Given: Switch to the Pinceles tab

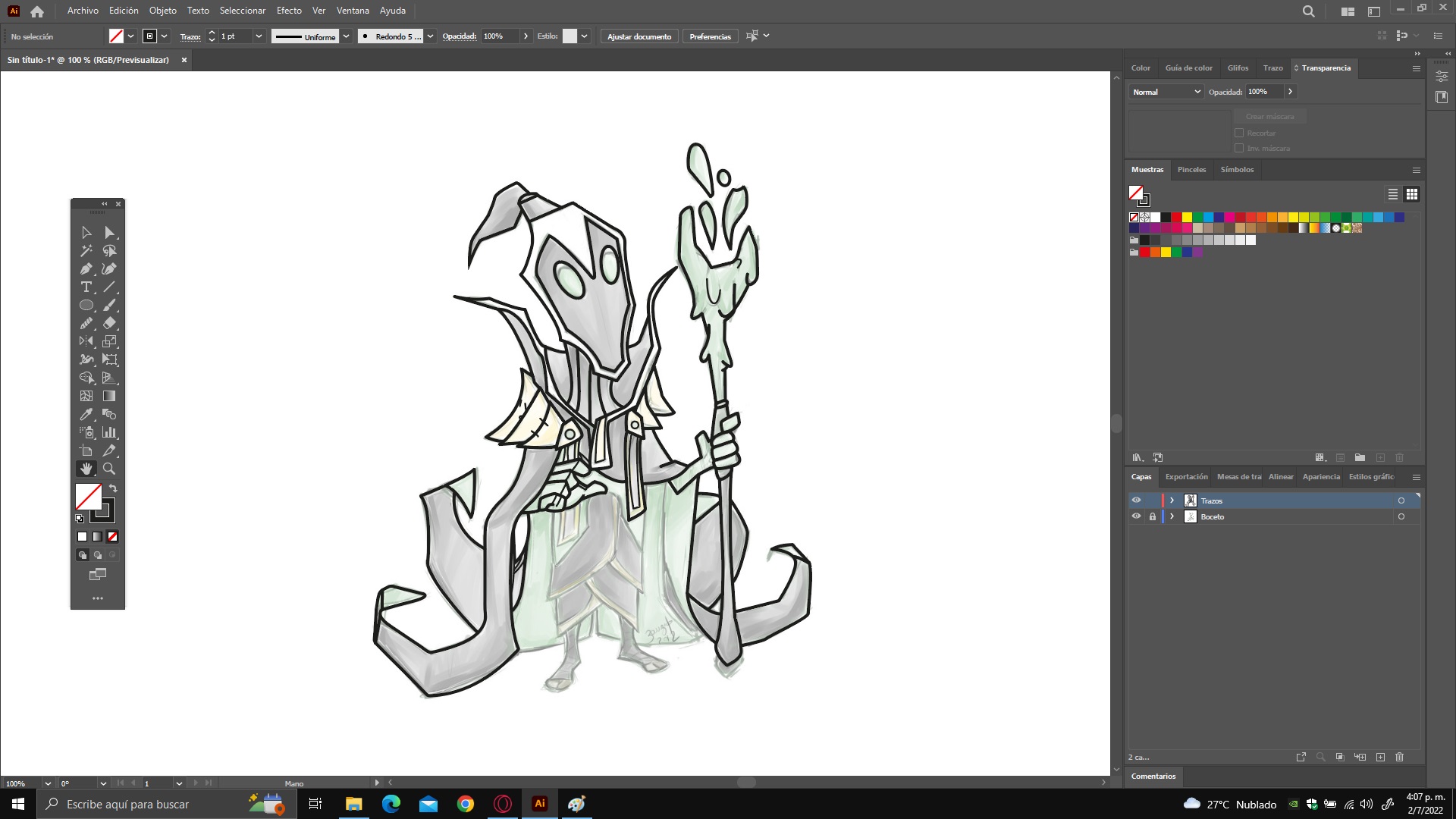Looking at the screenshot, I should [1191, 170].
